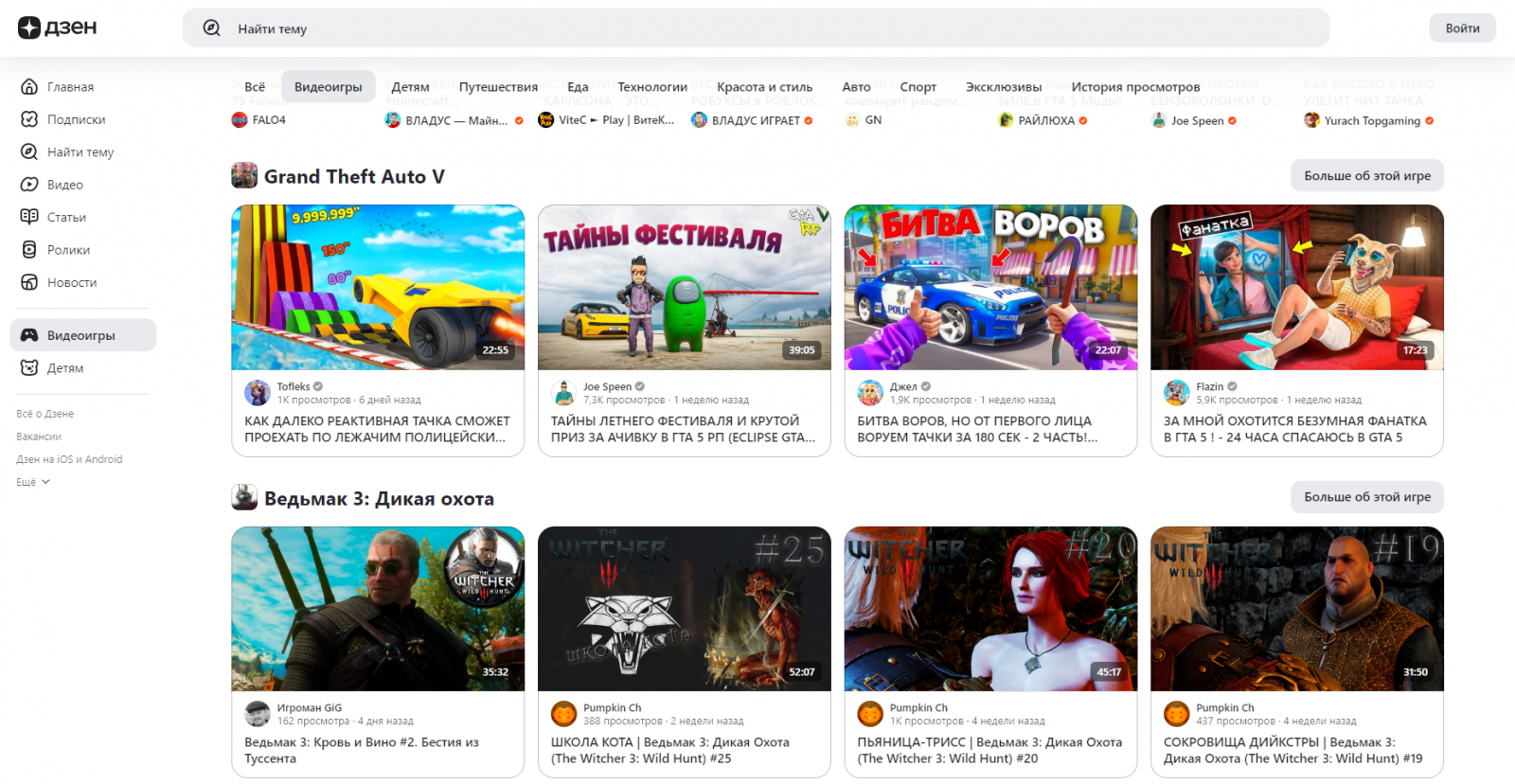Click Больше об этой игре for Ведьмак 3

[1367, 497]
